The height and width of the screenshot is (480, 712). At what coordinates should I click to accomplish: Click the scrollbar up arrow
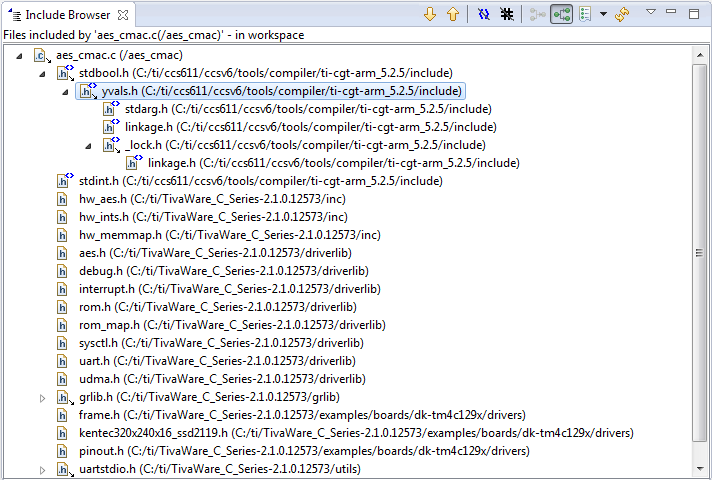[699, 55]
